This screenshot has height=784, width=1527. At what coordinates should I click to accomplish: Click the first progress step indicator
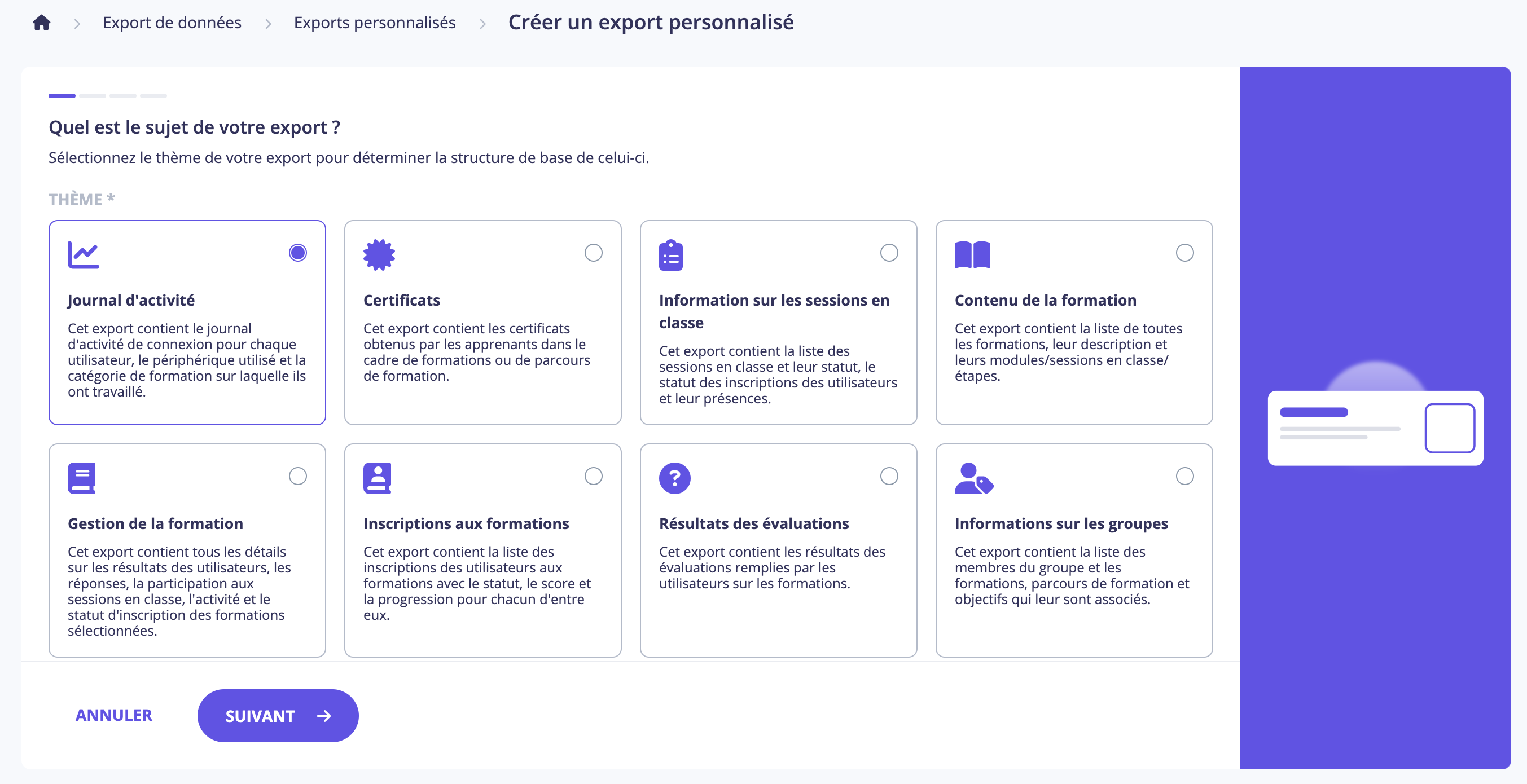62,96
